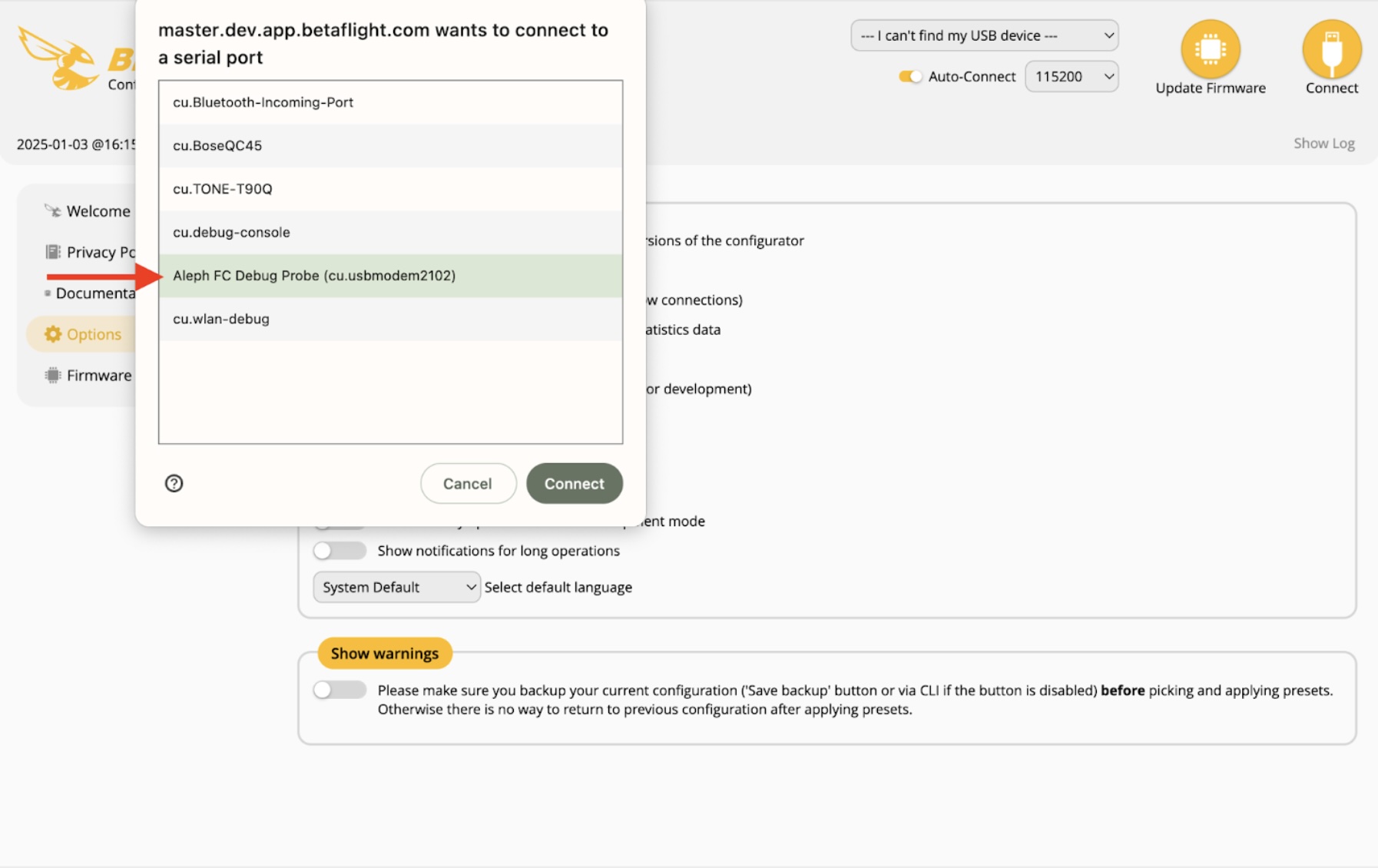This screenshot has height=868, width=1378.
Task: Toggle the Auto-Connect switch
Action: pos(910,76)
